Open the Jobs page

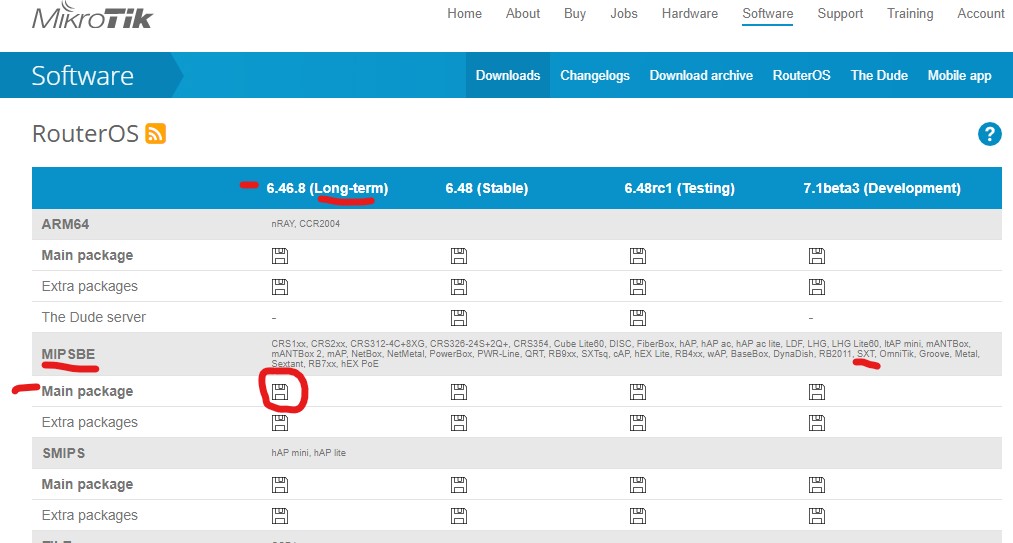[624, 14]
